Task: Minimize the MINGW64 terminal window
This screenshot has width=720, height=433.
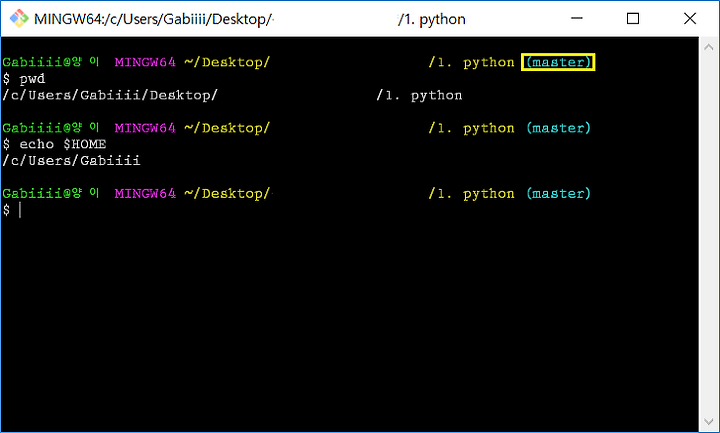Action: 577,19
